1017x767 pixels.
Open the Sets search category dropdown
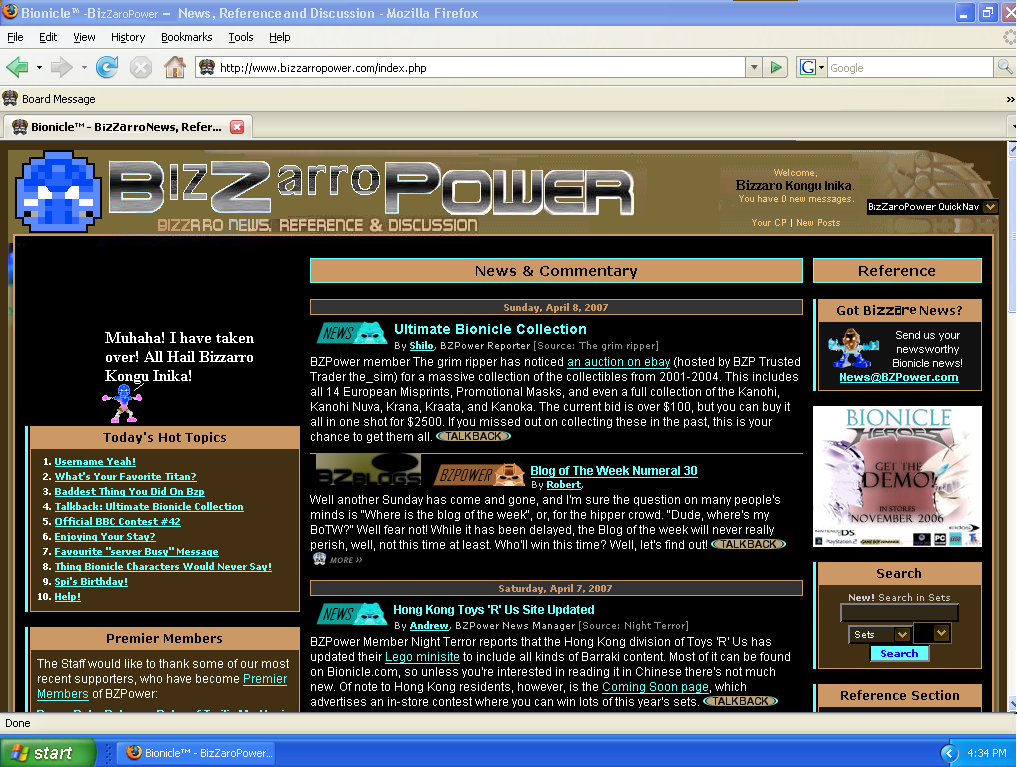879,633
